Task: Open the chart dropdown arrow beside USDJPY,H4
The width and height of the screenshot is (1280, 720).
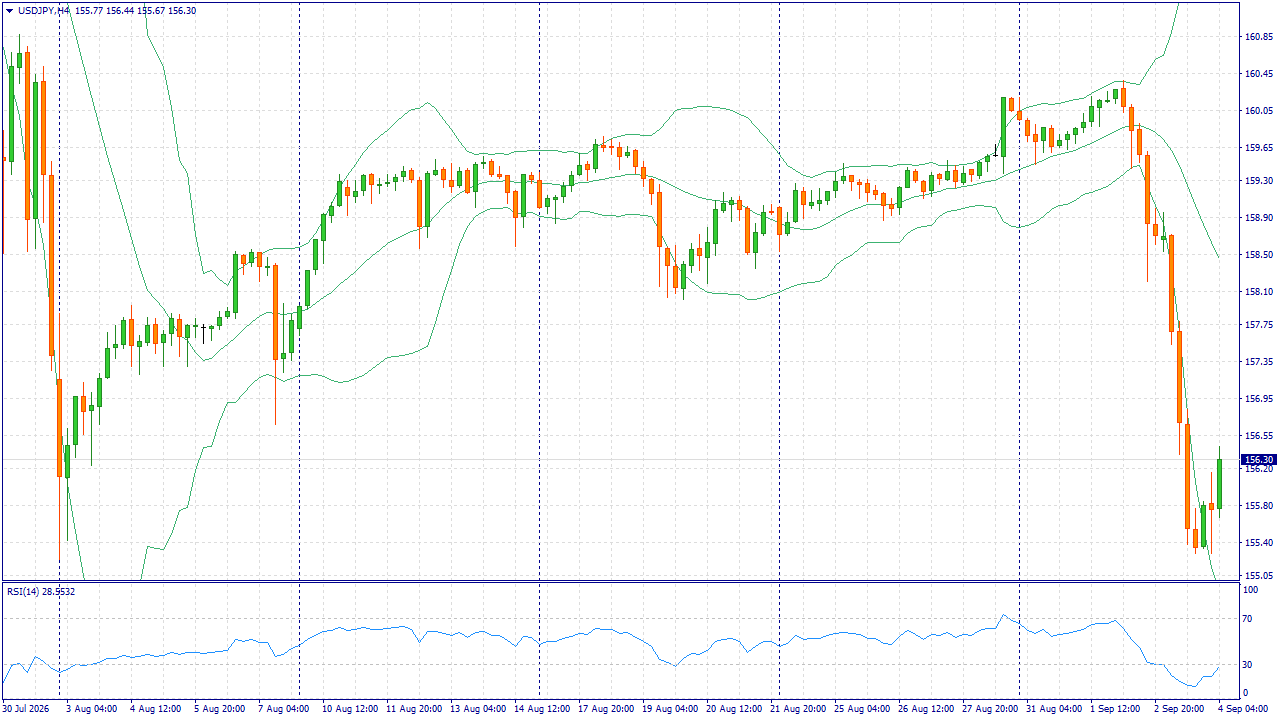Action: (10, 10)
